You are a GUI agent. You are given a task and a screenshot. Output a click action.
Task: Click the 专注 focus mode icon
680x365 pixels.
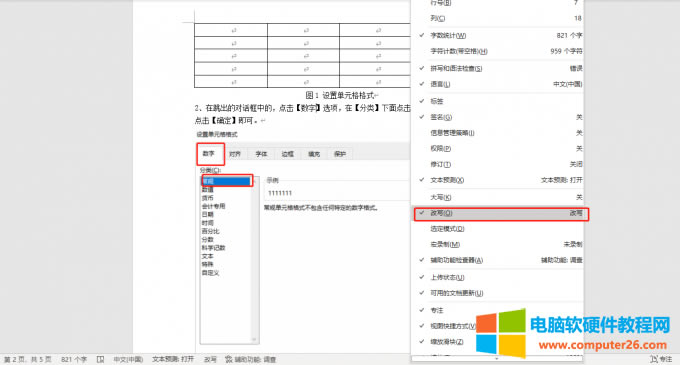(661, 359)
